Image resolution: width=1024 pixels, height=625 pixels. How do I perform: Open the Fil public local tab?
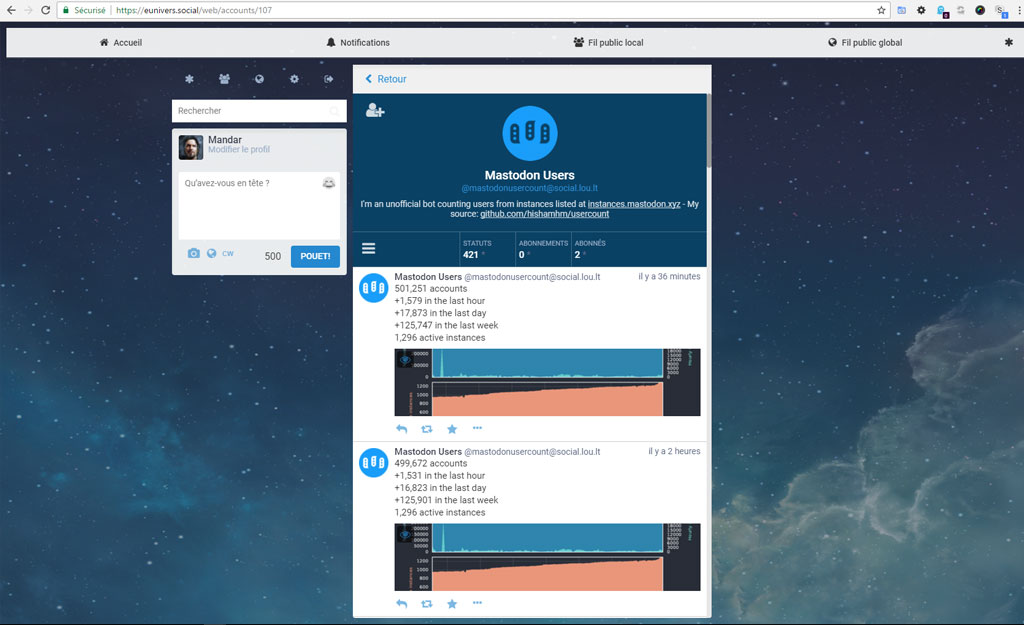click(x=608, y=42)
